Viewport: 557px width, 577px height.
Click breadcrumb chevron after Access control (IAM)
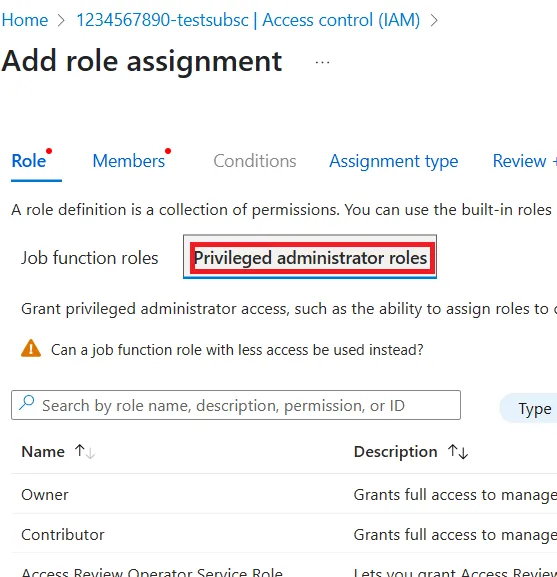434,20
